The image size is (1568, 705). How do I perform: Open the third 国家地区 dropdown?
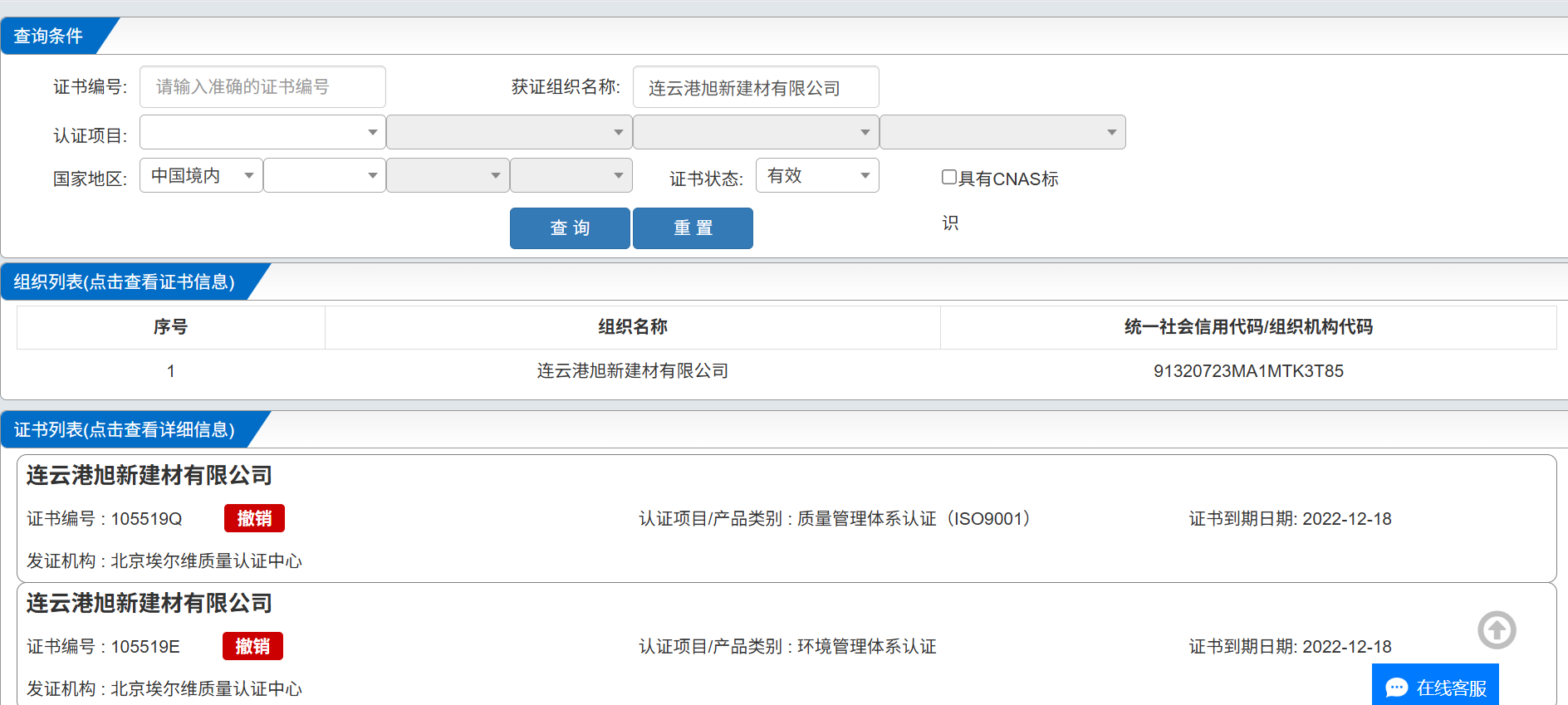coord(448,175)
